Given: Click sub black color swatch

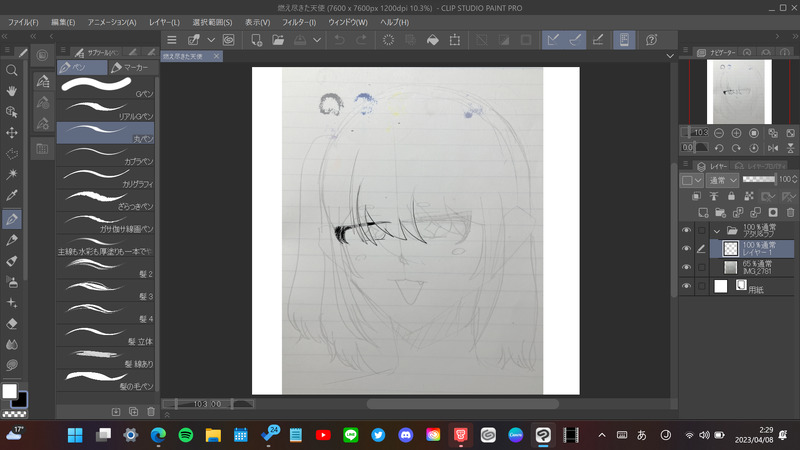Looking at the screenshot, I should point(20,401).
